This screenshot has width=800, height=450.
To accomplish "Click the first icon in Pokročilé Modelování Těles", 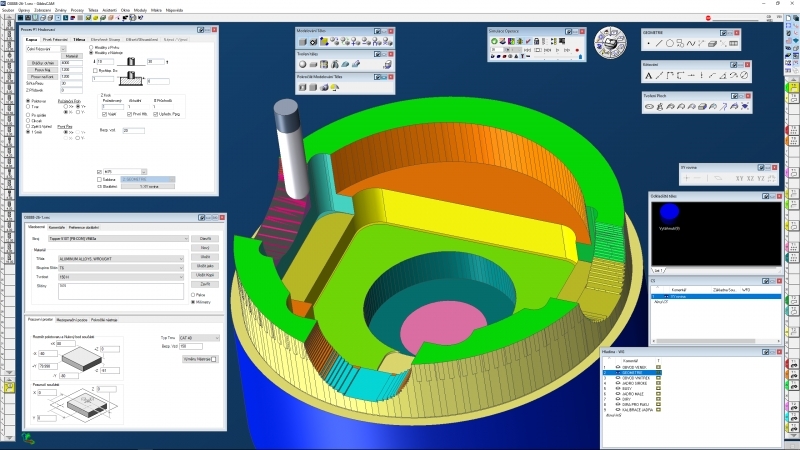I will [304, 88].
